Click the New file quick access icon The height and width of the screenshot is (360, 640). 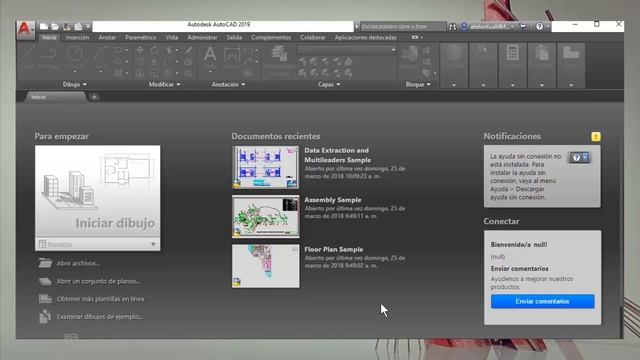[x=44, y=27]
